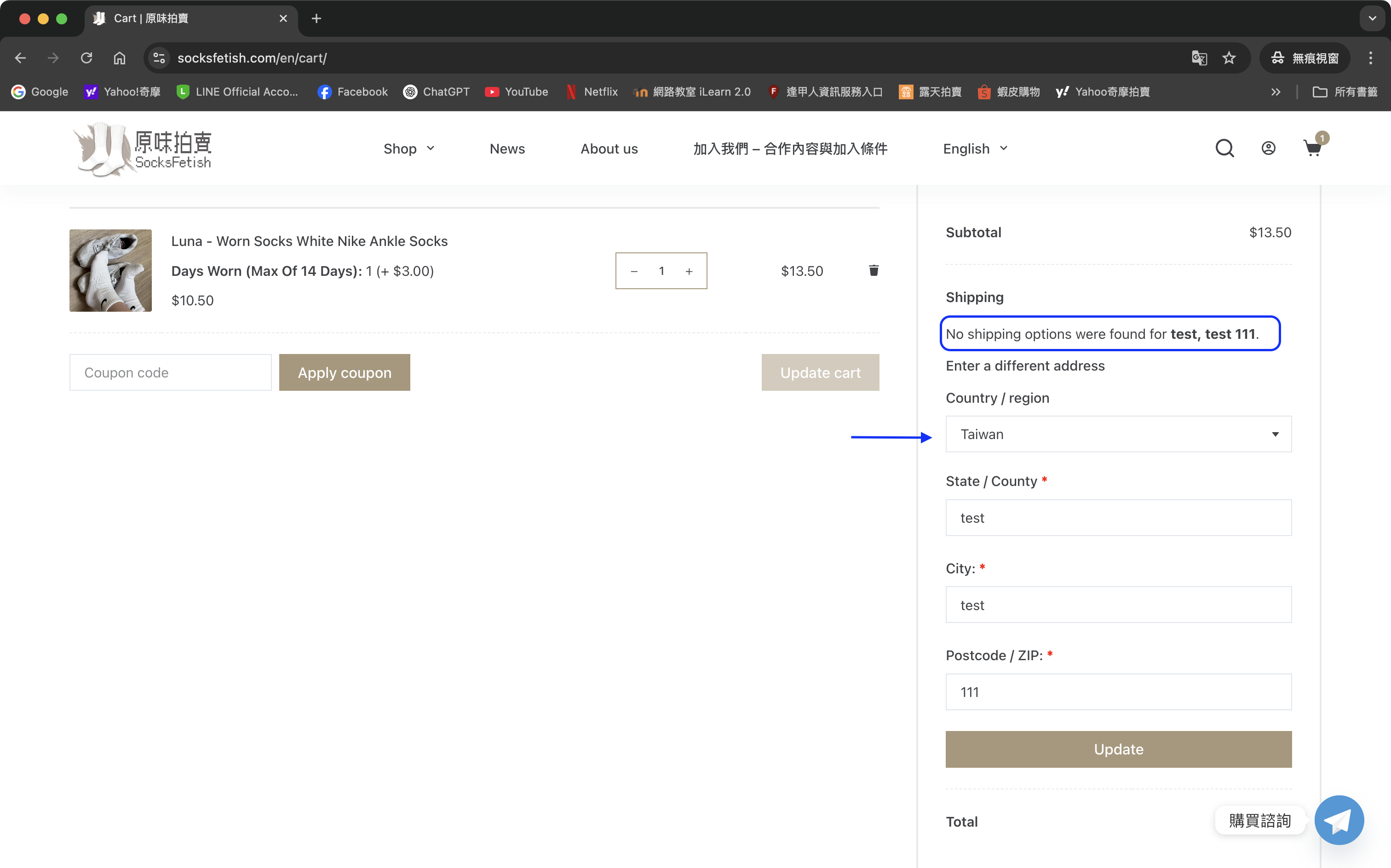
Task: Click the Coupon code field
Action: pyautogui.click(x=170, y=372)
